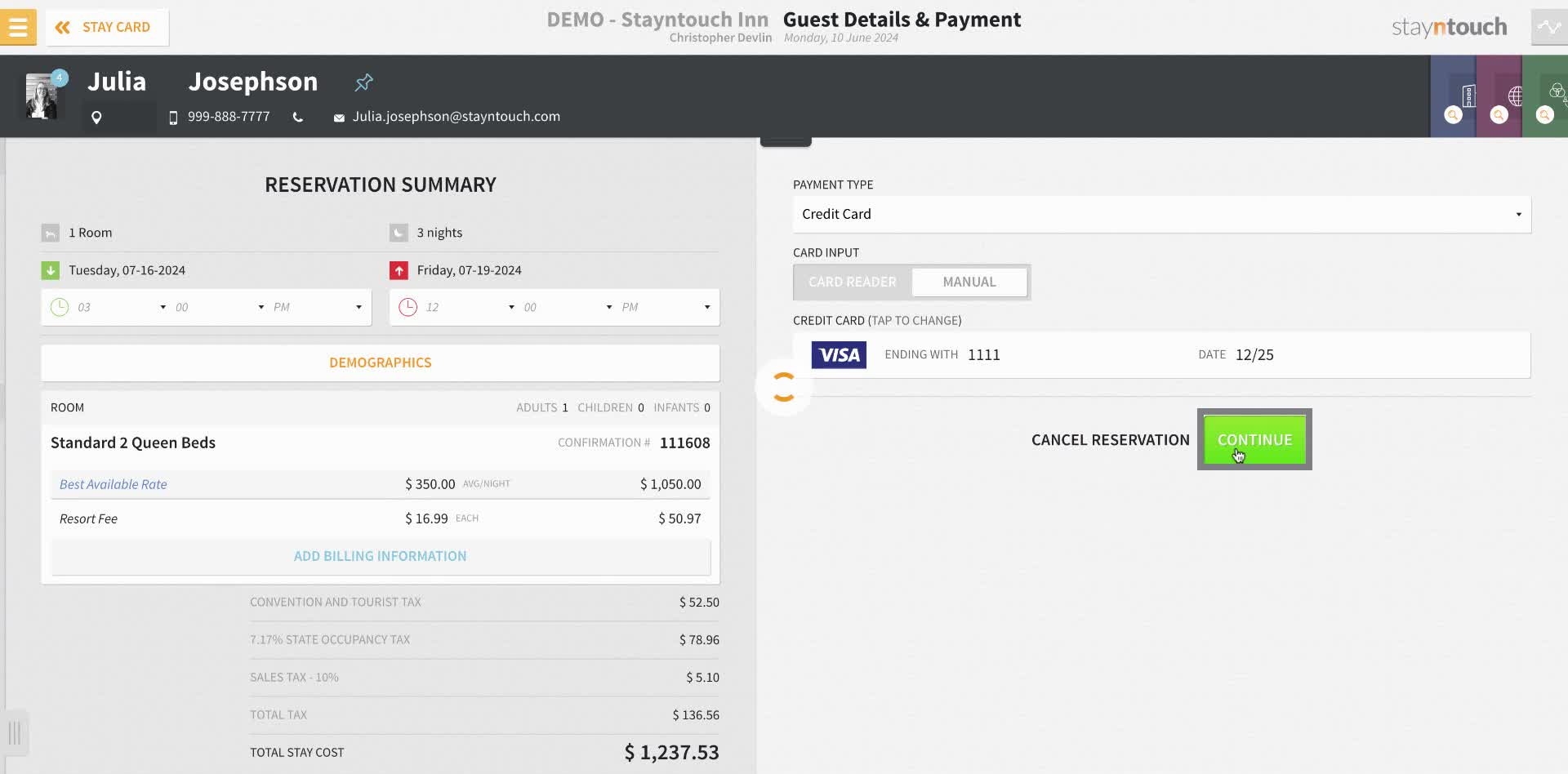Click the dark collapse tab above Payment Type
The height and width of the screenshot is (774, 1568).
[x=786, y=141]
